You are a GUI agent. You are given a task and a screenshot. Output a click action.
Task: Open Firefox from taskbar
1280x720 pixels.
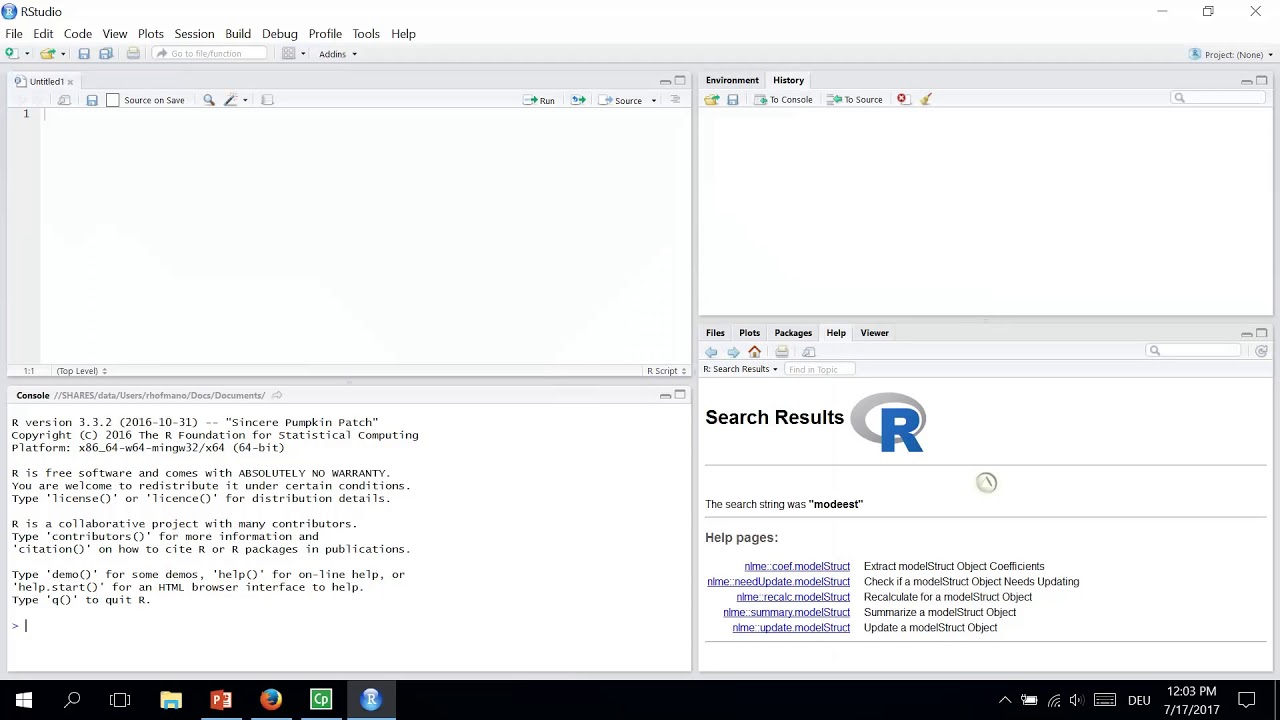tap(271, 699)
